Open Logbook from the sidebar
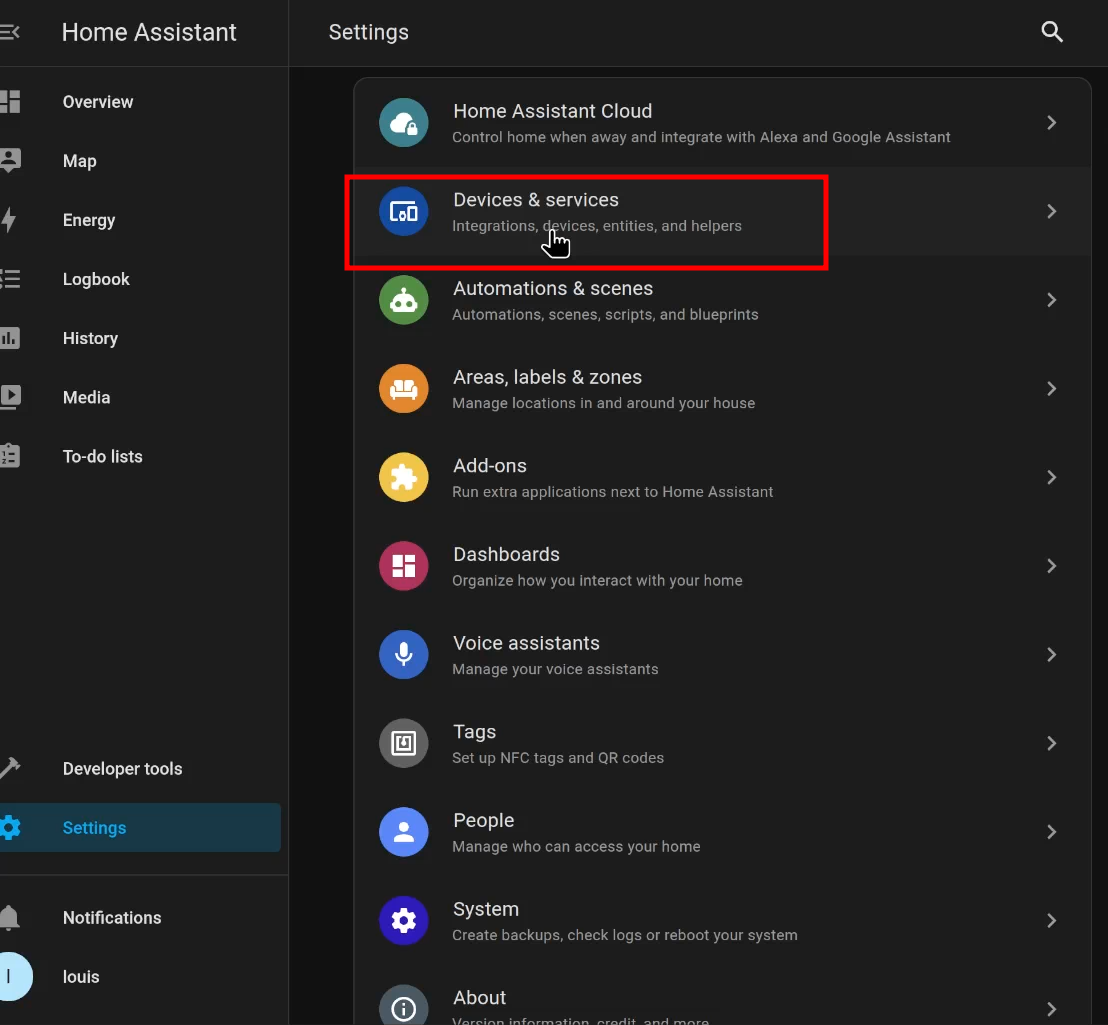 [141, 279]
